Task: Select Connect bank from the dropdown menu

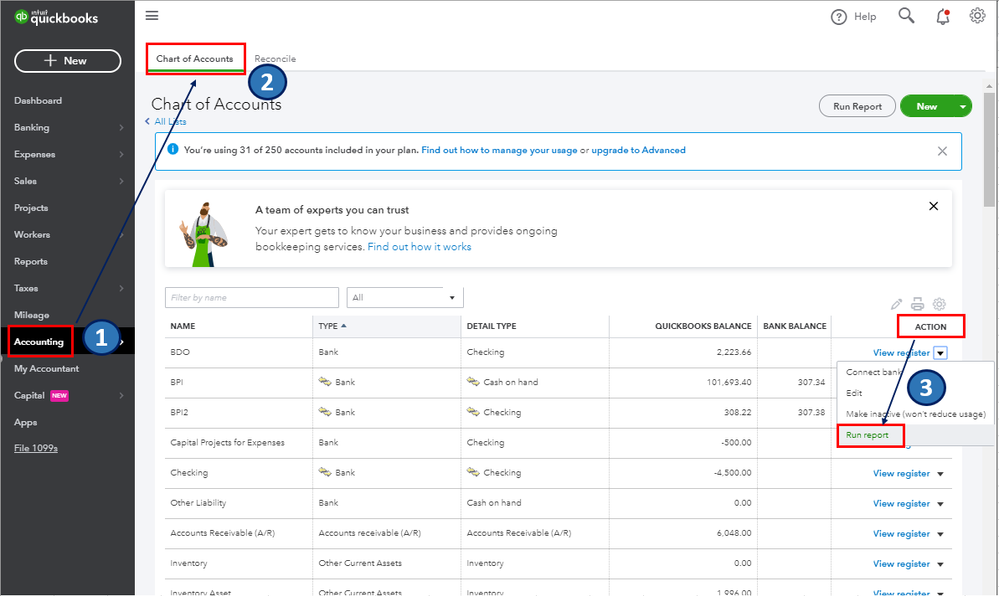Action: click(x=873, y=372)
